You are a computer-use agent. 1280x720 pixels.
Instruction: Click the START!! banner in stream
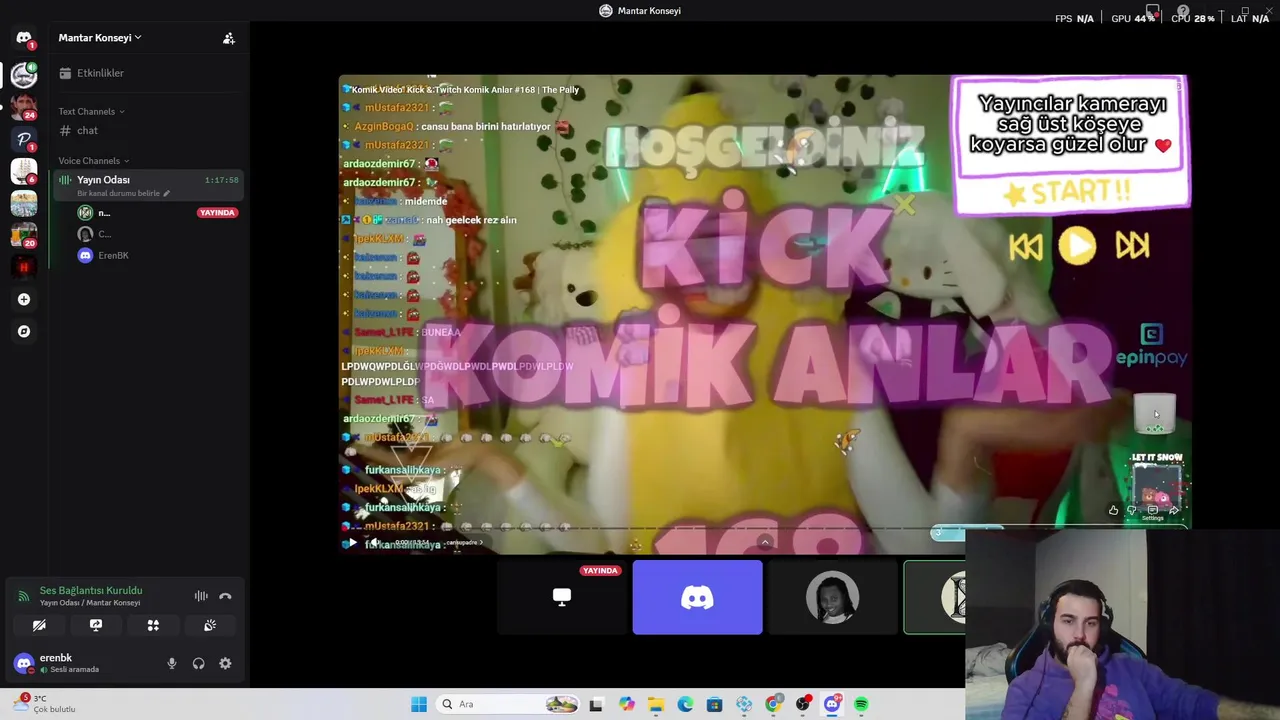pyautogui.click(x=1068, y=191)
